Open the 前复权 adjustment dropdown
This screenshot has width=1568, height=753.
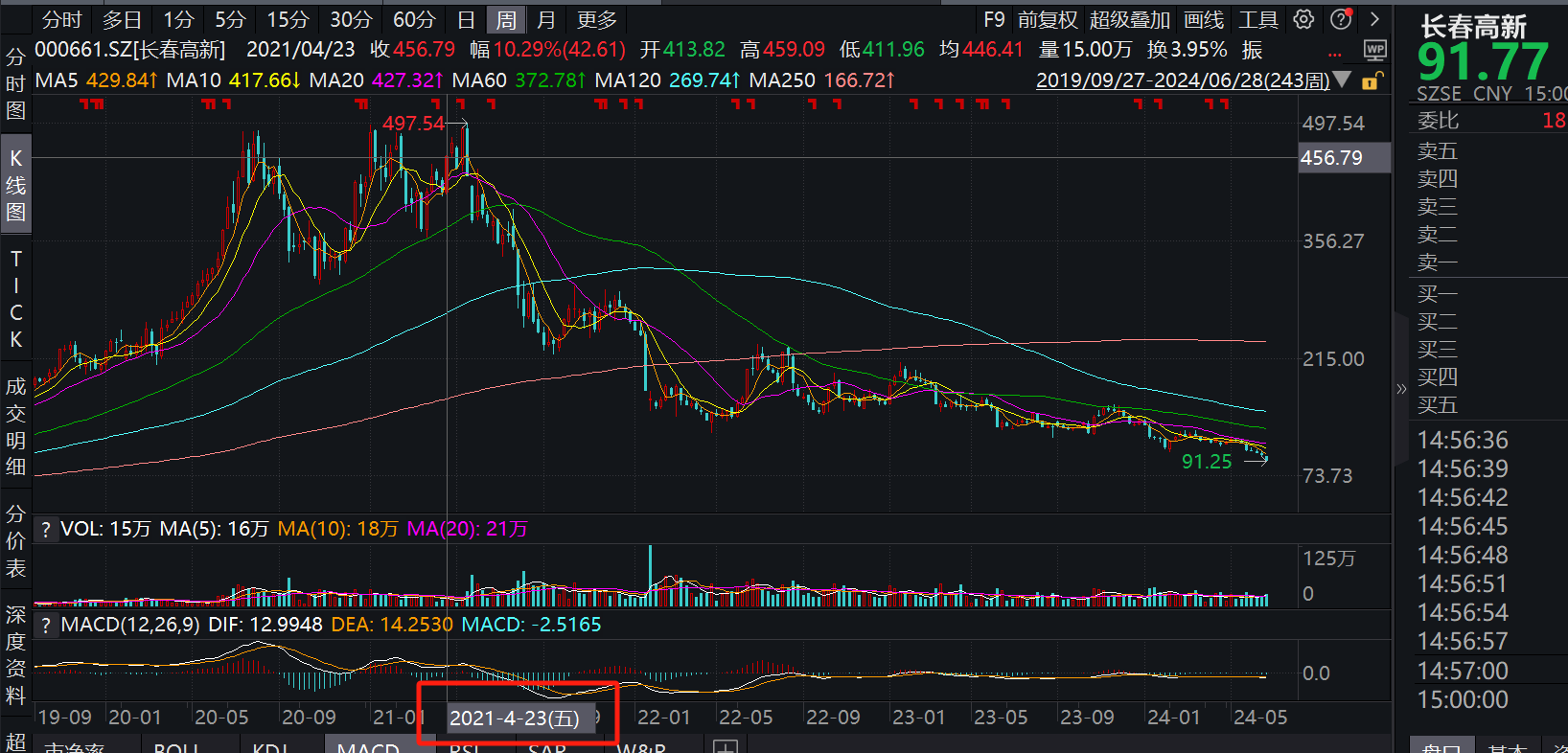pyautogui.click(x=1048, y=19)
